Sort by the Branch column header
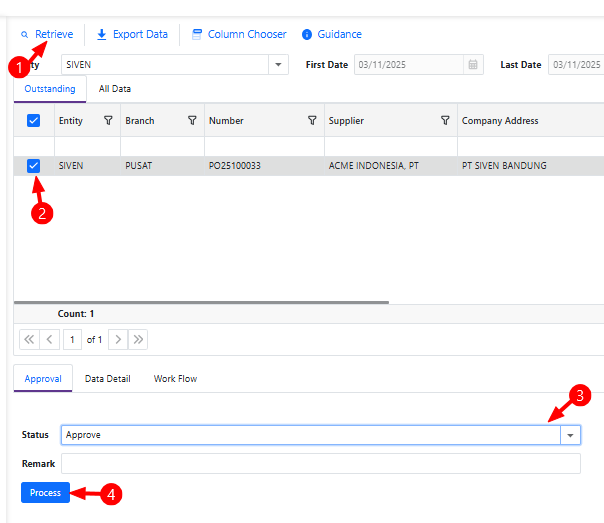This screenshot has height=523, width=604. [x=140, y=121]
